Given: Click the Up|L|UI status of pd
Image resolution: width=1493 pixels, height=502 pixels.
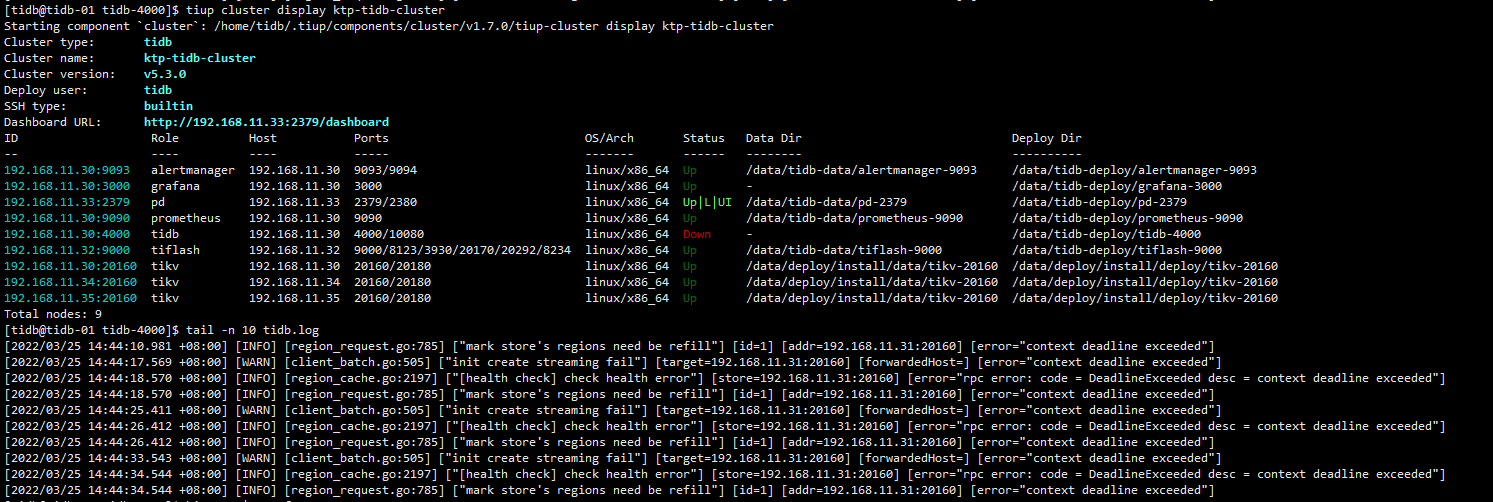Looking at the screenshot, I should coord(707,202).
